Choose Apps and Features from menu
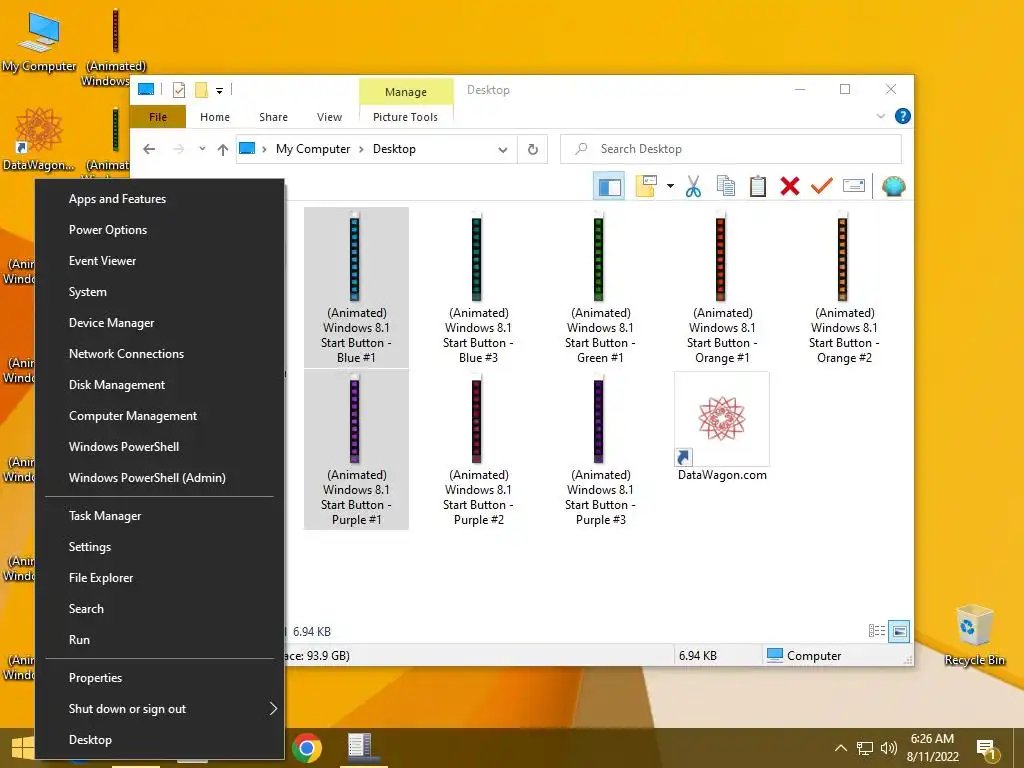Image resolution: width=1024 pixels, height=768 pixels. click(x=160, y=199)
